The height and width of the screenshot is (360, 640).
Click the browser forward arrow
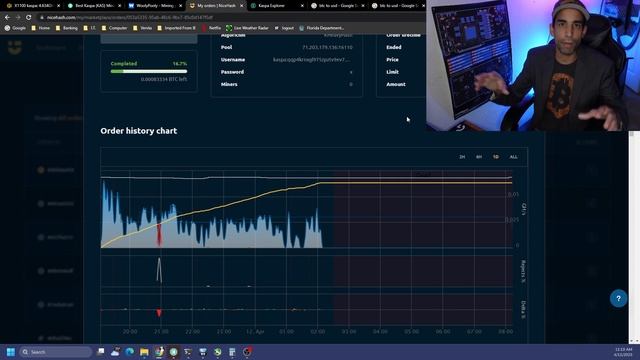[18, 17]
